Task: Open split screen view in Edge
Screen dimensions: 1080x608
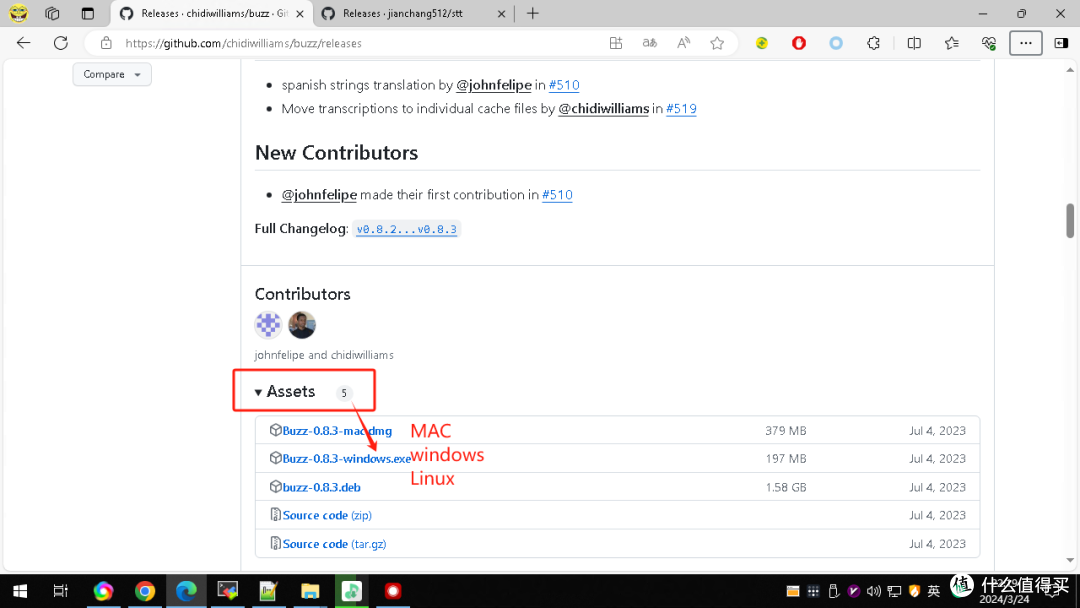Action: pyautogui.click(x=914, y=43)
